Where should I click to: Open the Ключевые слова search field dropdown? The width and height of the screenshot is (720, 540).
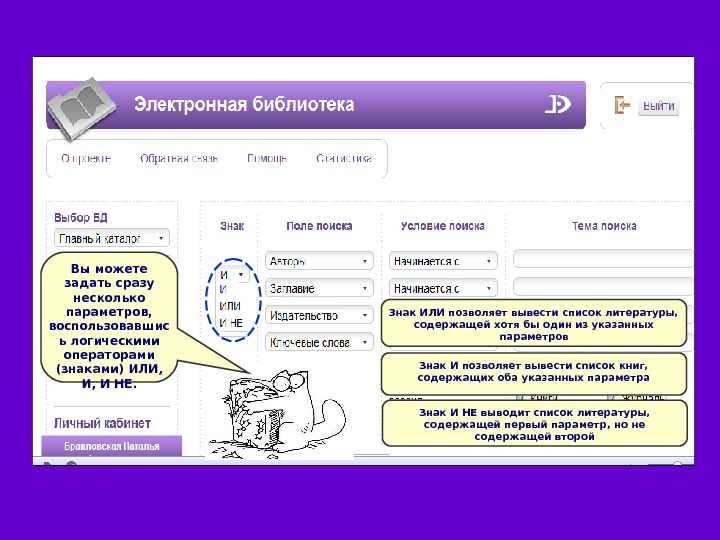(x=319, y=342)
